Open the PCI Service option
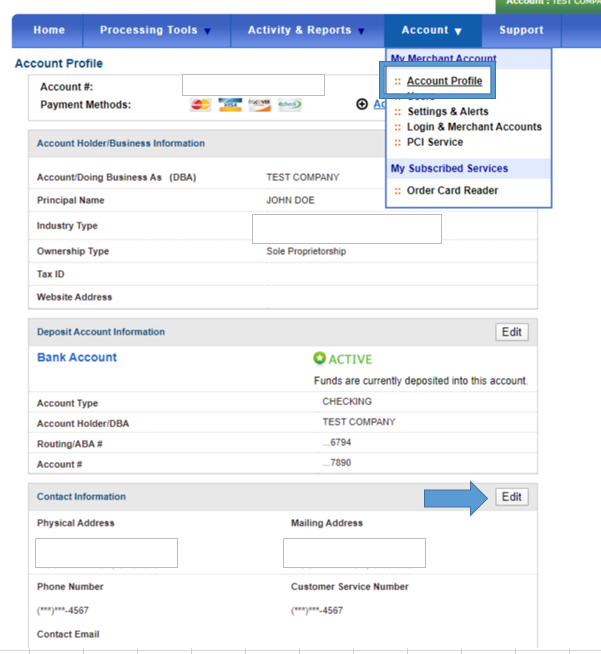Viewport: 601px width, 654px height. 435,142
